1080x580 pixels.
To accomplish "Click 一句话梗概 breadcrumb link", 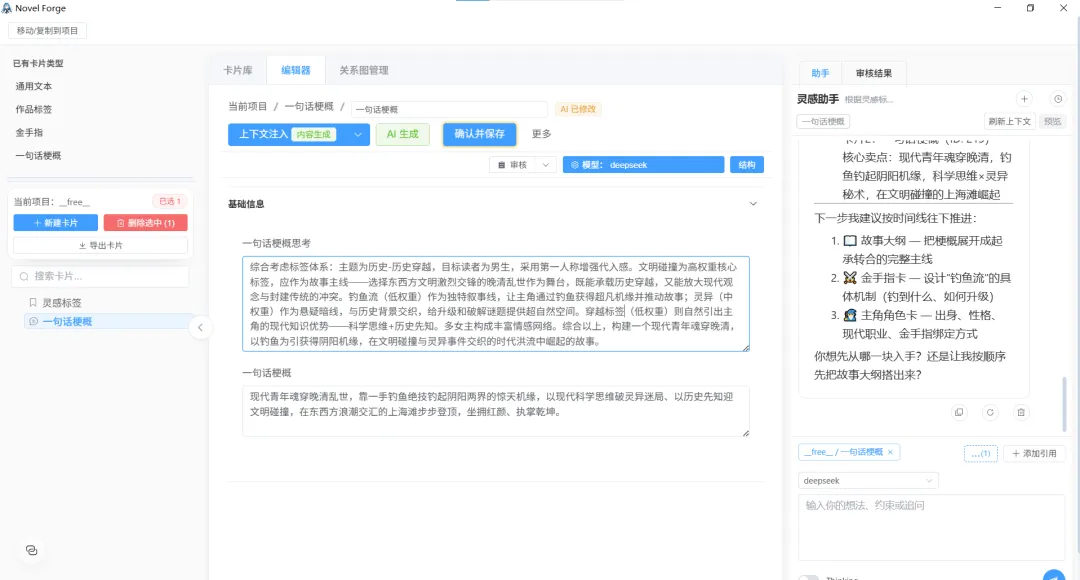I will point(309,107).
